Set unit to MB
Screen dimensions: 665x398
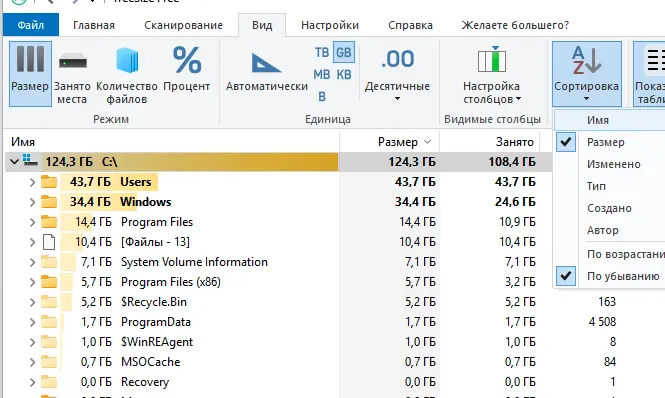point(321,75)
